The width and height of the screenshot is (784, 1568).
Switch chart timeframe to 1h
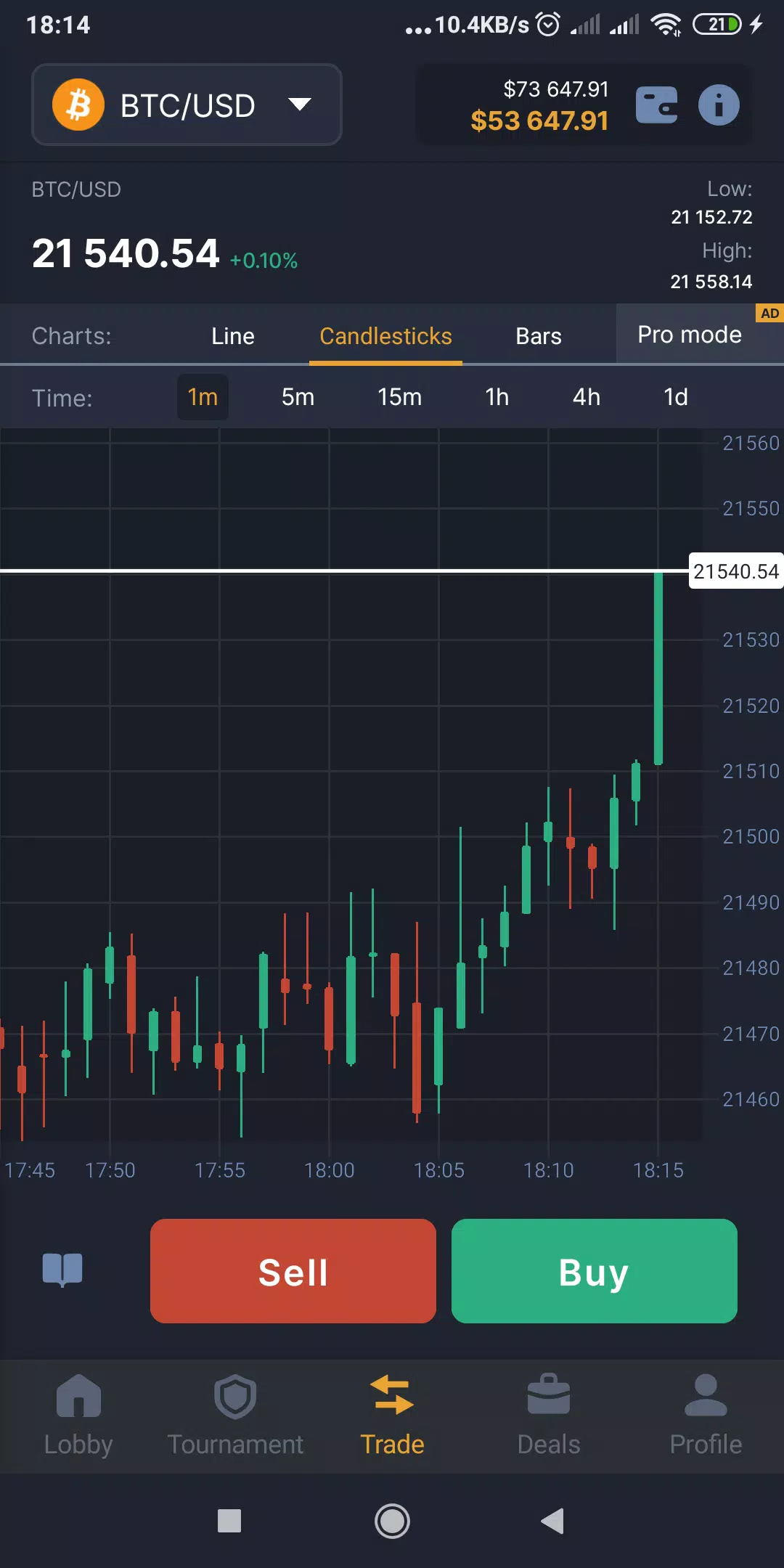[497, 397]
